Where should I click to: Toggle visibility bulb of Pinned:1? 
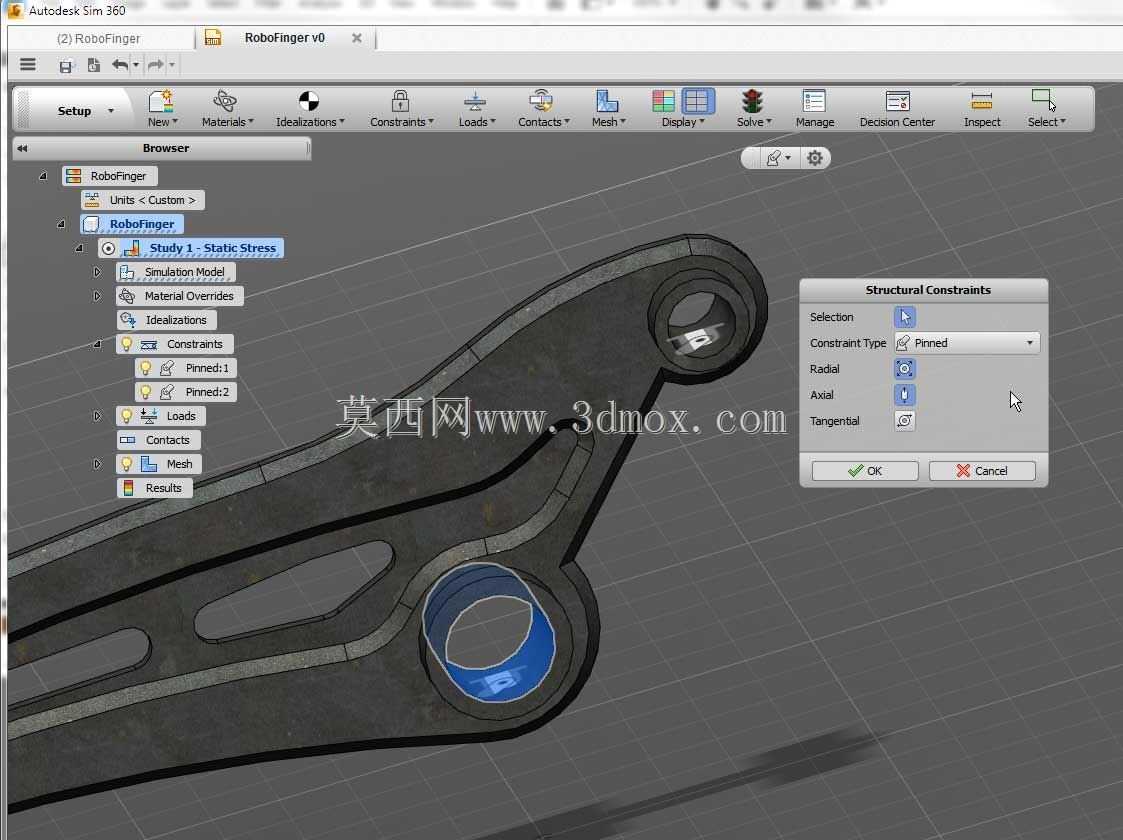coord(145,368)
